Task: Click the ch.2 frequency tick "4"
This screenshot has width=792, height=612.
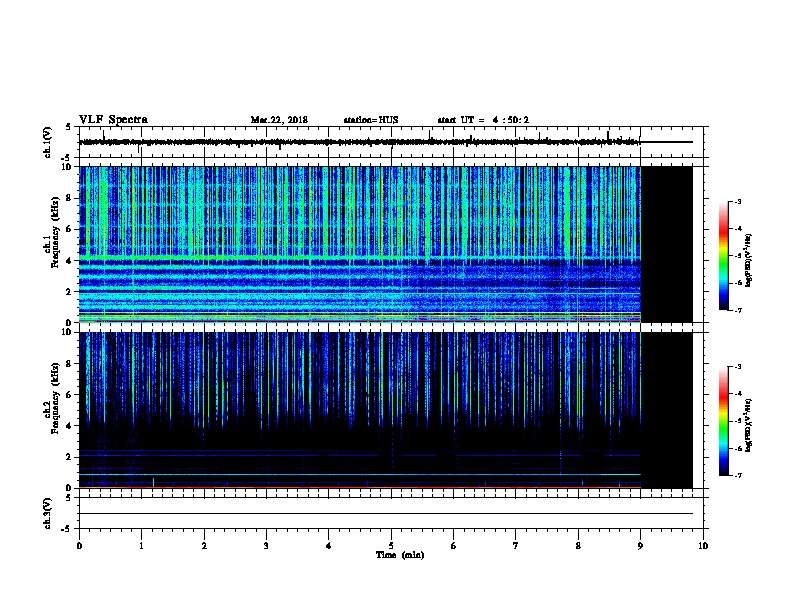Action: pyautogui.click(x=70, y=426)
